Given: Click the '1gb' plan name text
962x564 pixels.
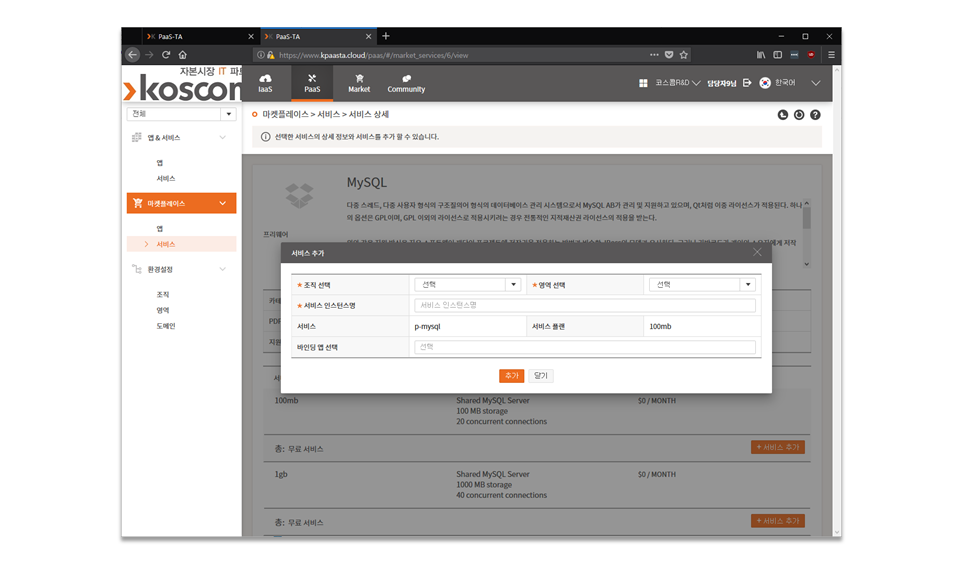Looking at the screenshot, I should pos(281,474).
